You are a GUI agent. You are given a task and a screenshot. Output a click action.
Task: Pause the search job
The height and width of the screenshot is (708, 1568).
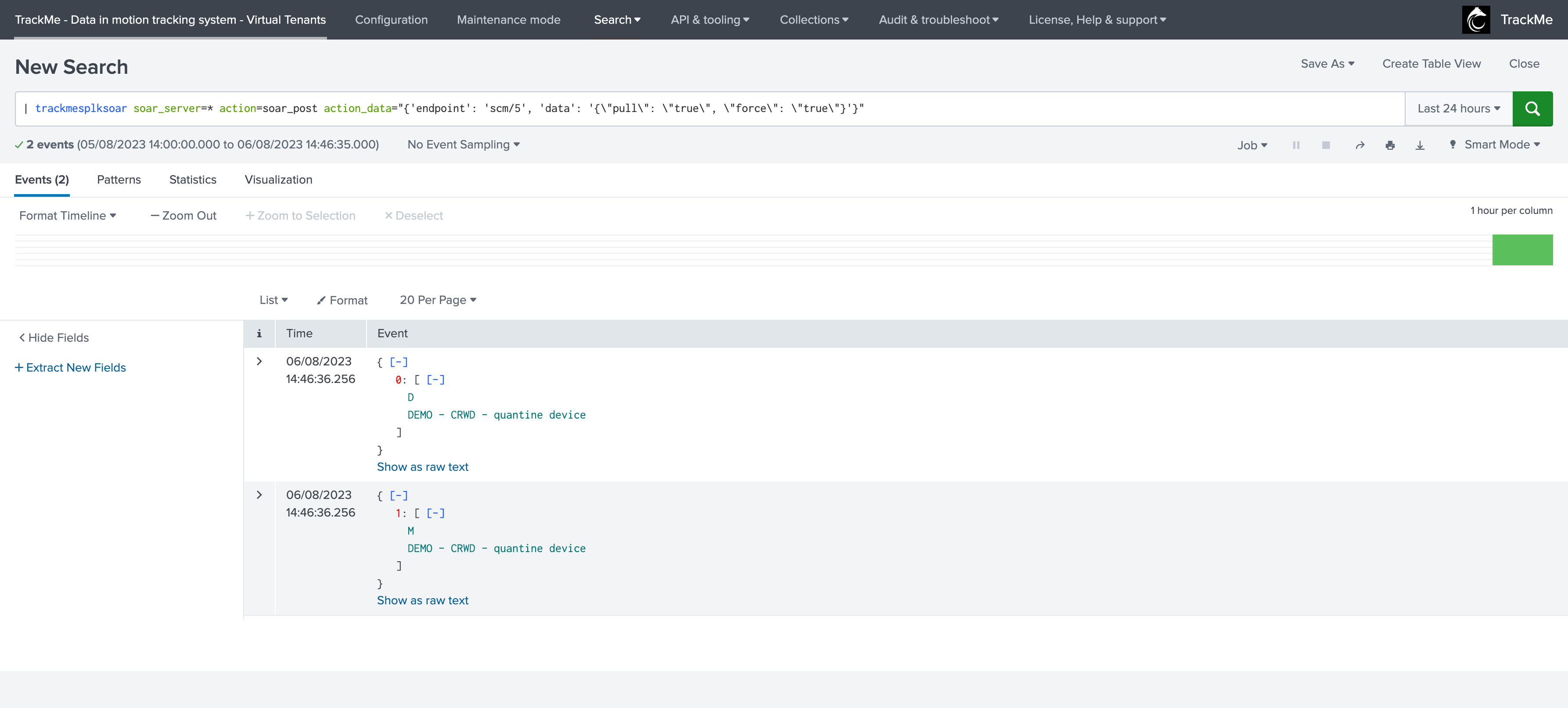pos(1296,145)
